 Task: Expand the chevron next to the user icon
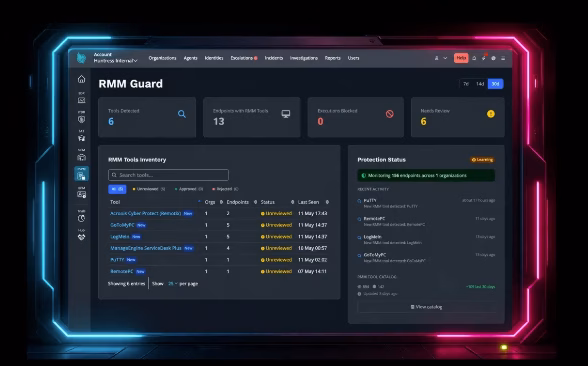click(445, 58)
